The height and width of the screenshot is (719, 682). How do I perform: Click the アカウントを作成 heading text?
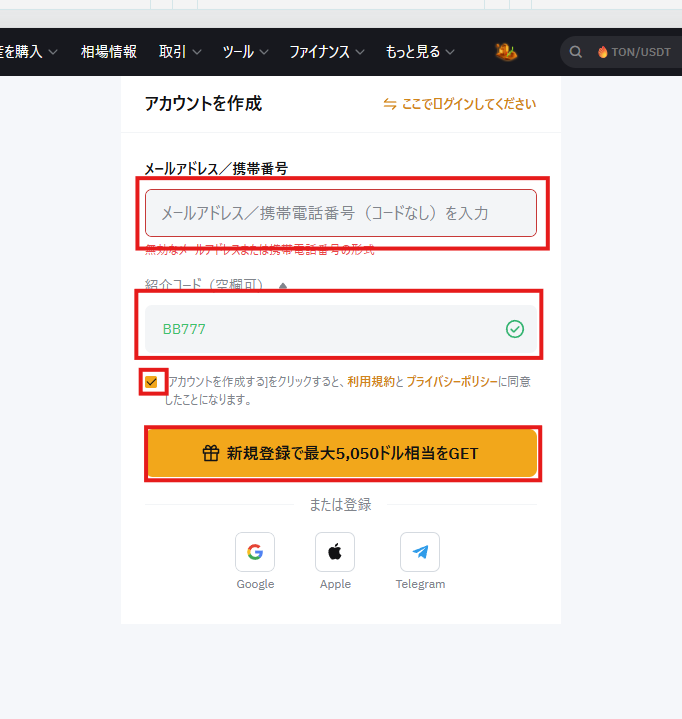click(x=203, y=104)
